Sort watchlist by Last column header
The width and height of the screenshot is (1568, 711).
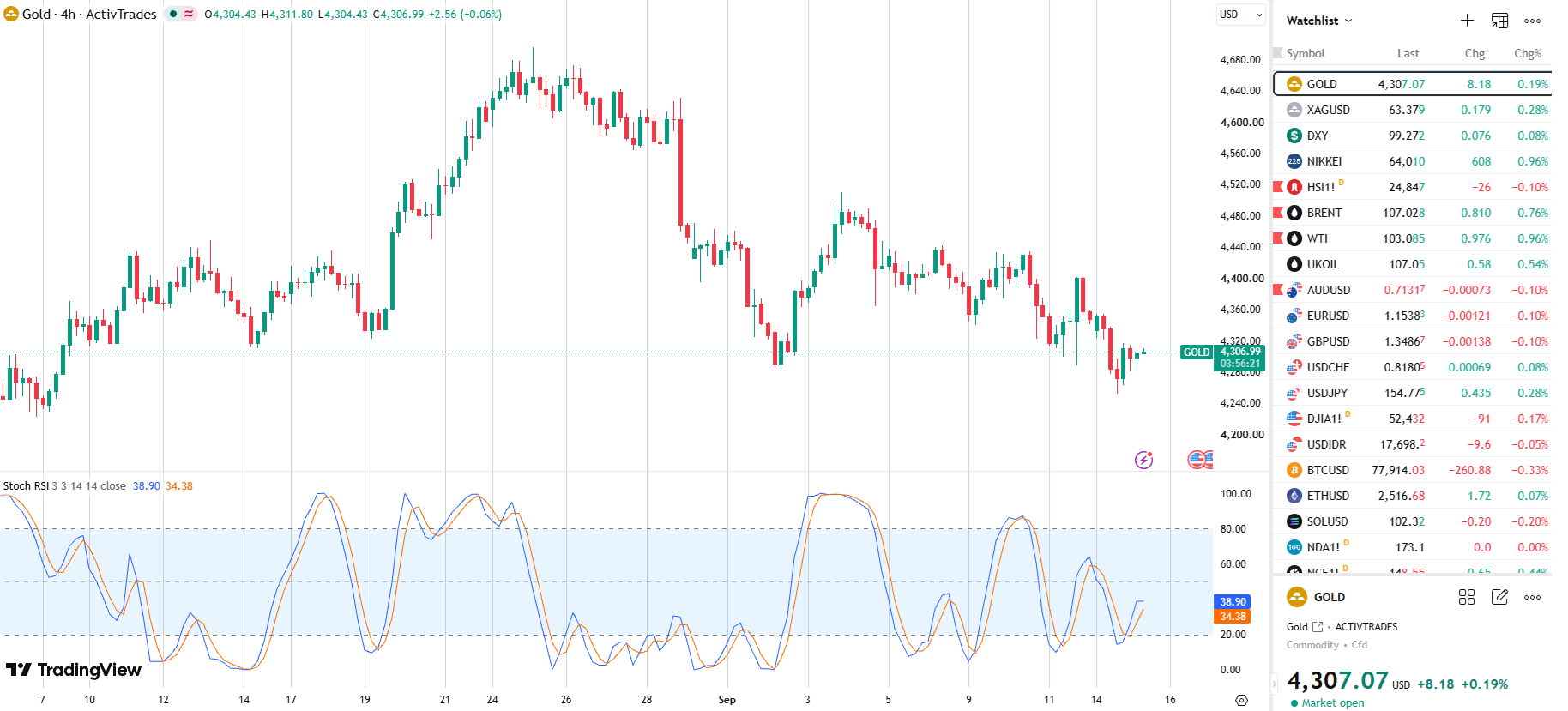coord(1408,53)
